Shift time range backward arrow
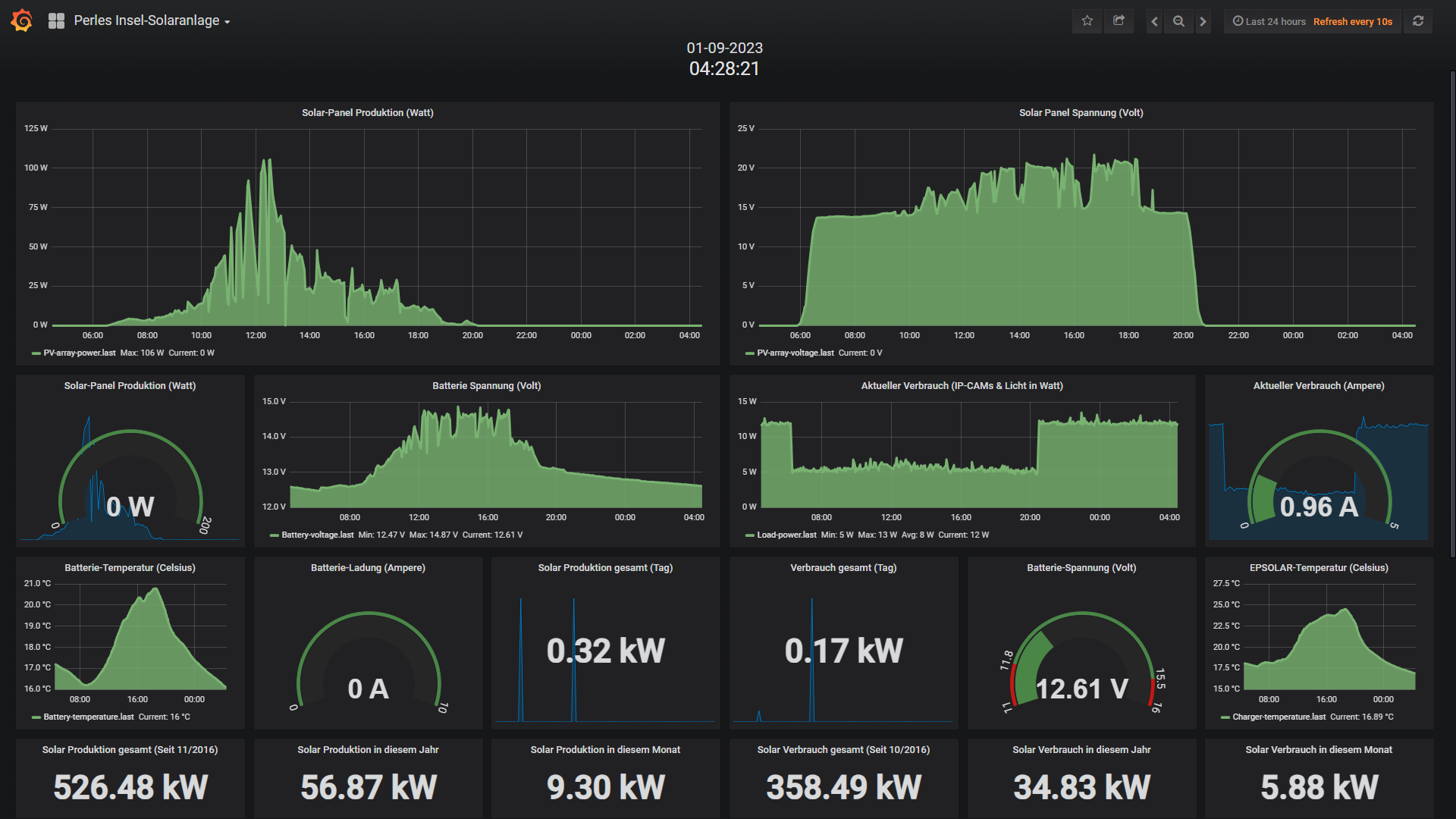 1154,21
